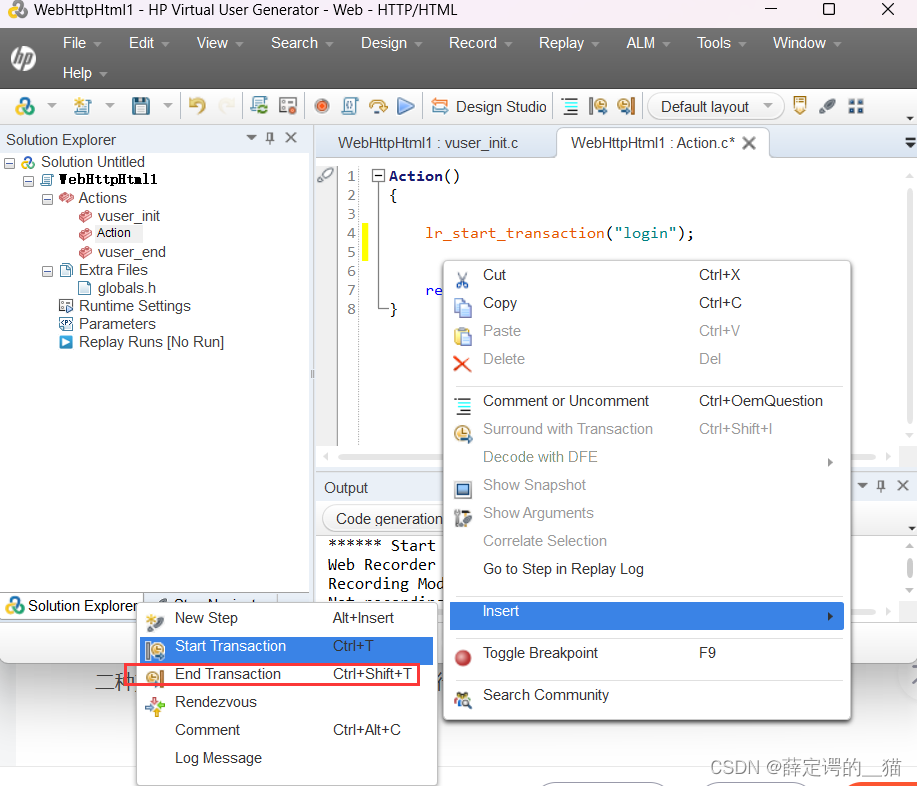Click the Insert End Transaction toolbar icon
Viewport: 917px width, 786px height.
coord(626,106)
